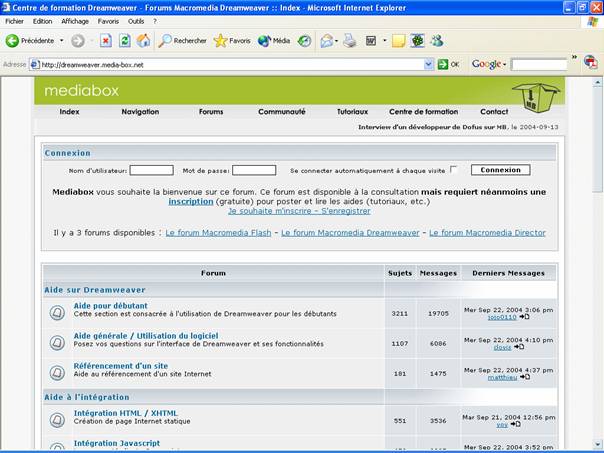Open Centre de formation menu item

click(424, 112)
